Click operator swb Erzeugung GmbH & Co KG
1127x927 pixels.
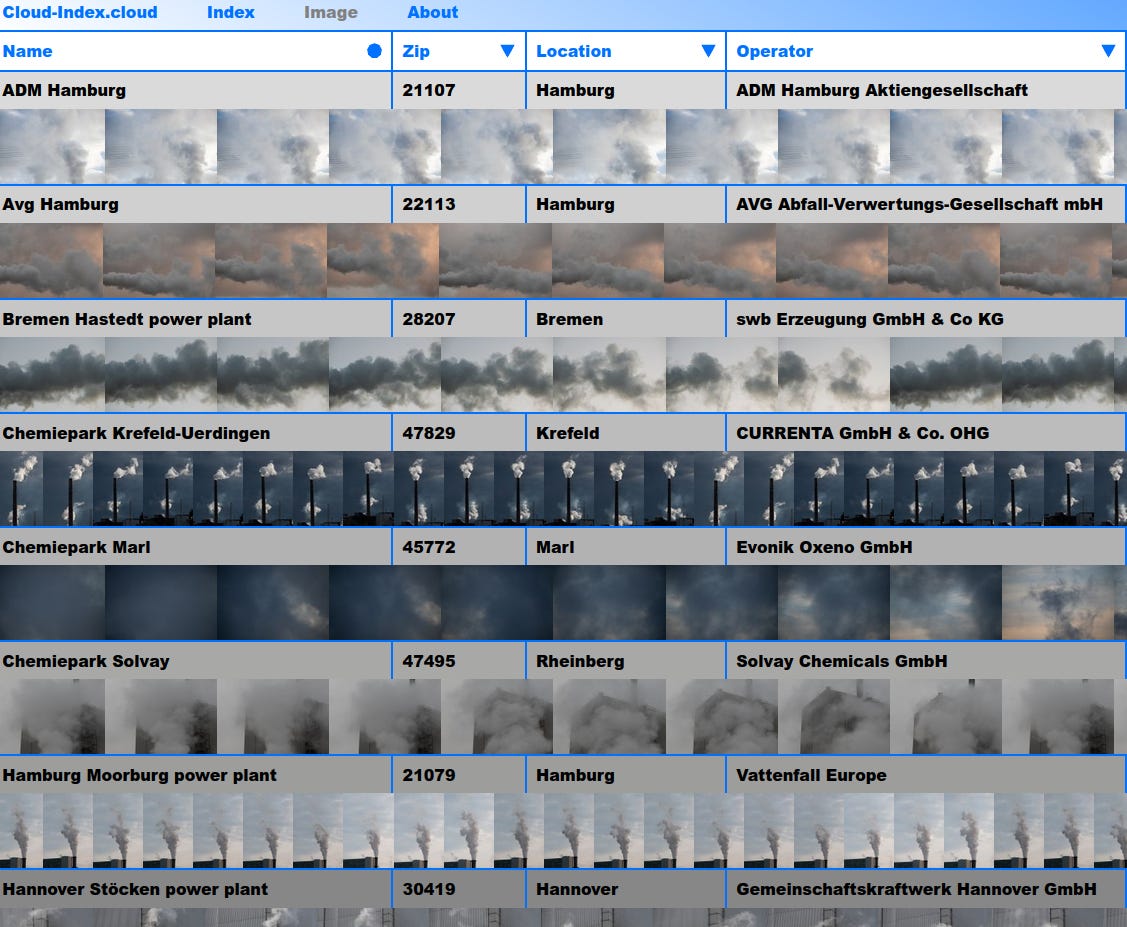(870, 319)
